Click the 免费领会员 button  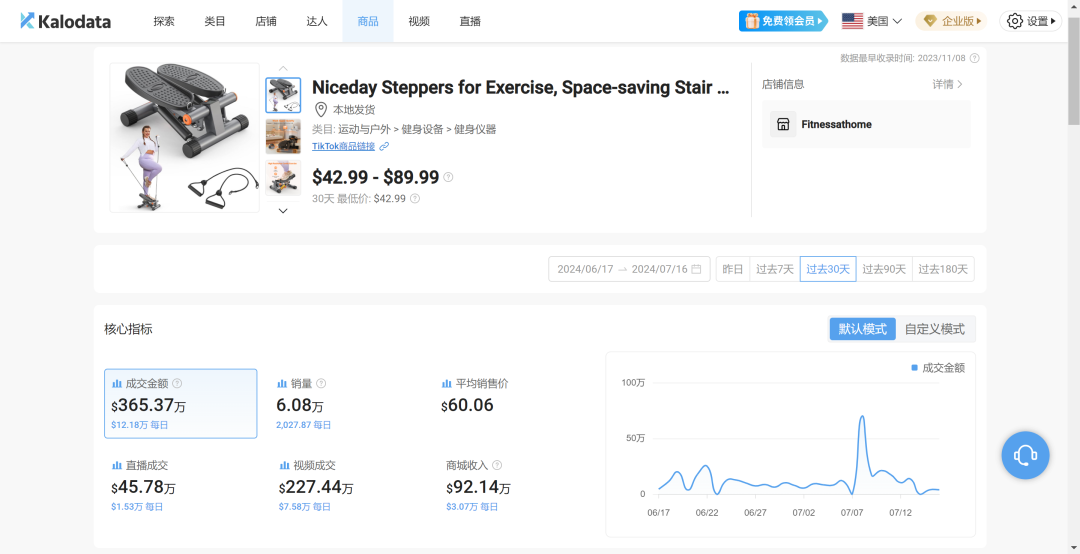783,21
